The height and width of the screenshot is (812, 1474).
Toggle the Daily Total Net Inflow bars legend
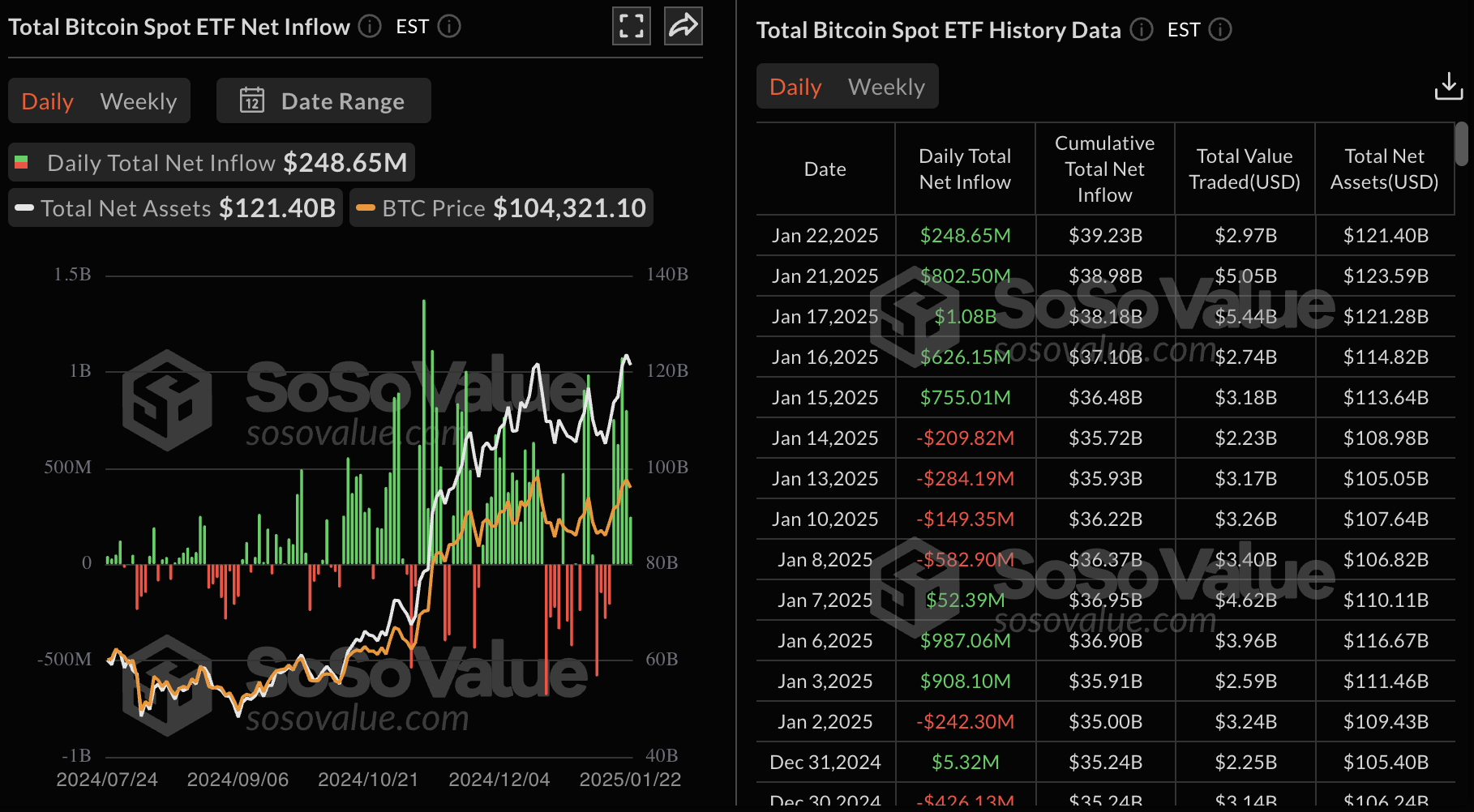210,162
